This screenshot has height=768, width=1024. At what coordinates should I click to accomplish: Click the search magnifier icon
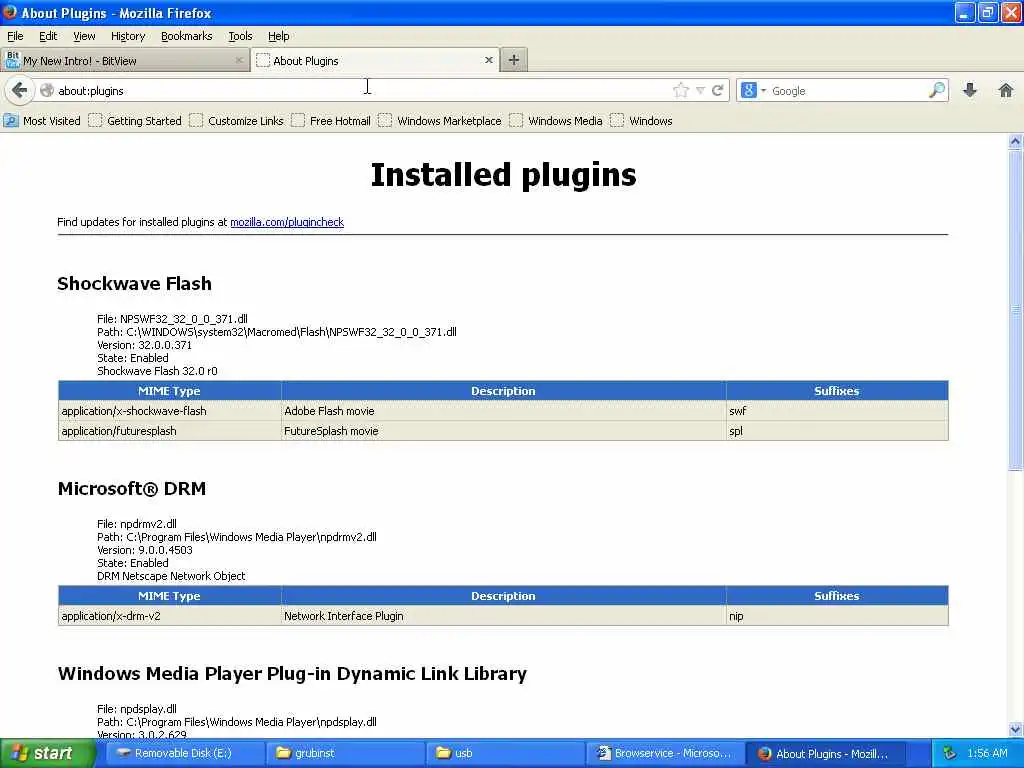point(937,90)
